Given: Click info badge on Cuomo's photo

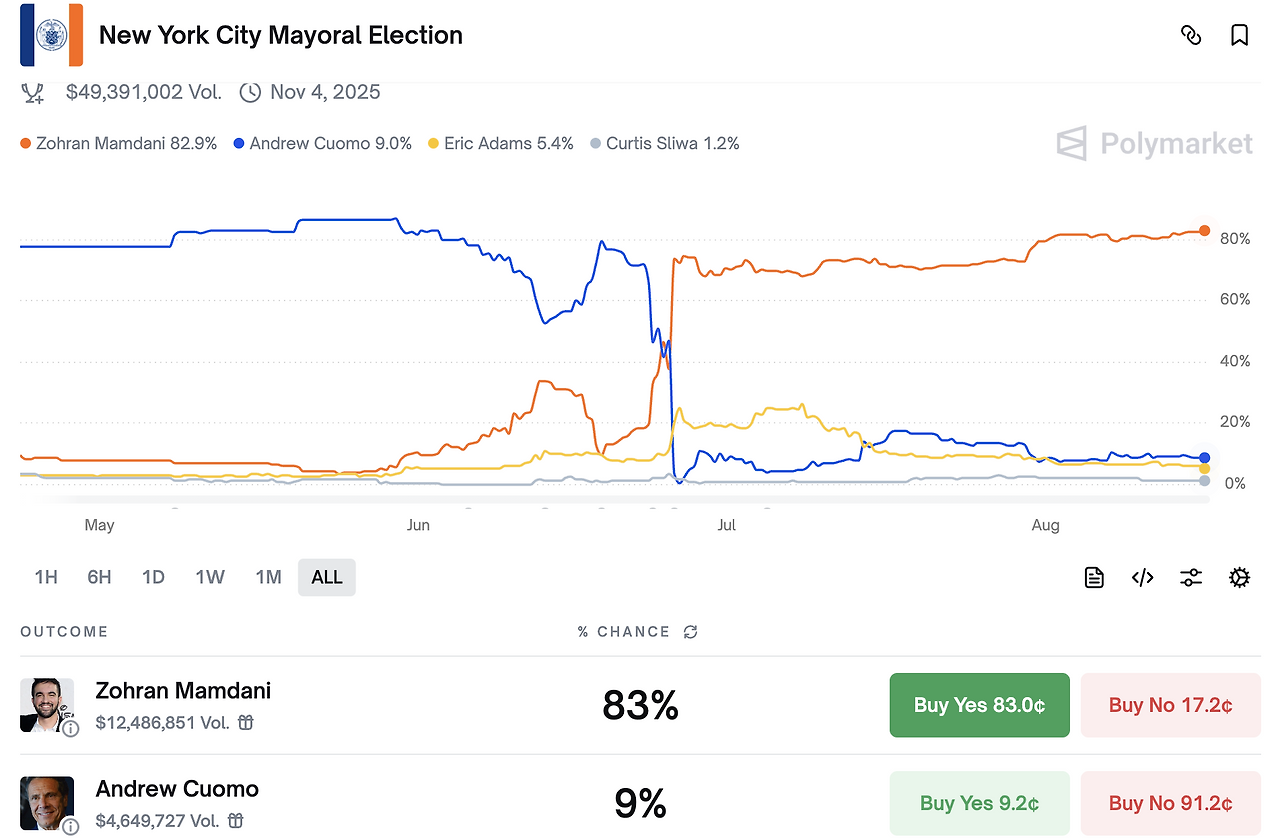Looking at the screenshot, I should point(70,826).
